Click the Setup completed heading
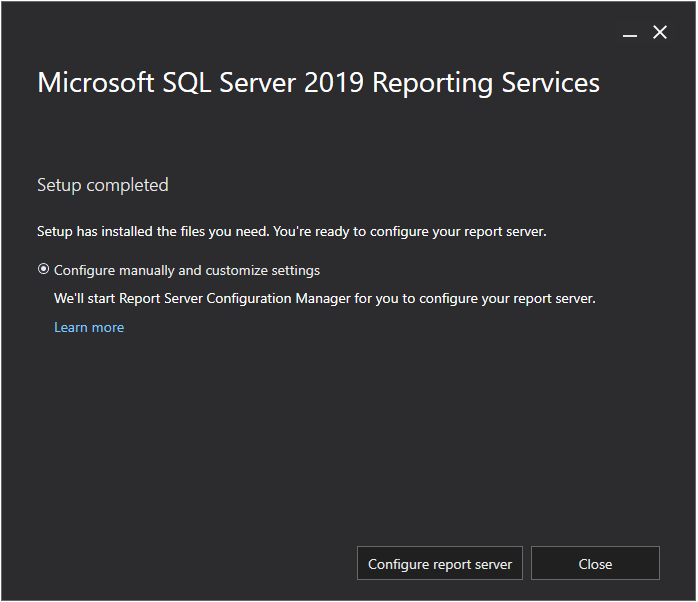Image resolution: width=698 pixels, height=602 pixels. [x=103, y=185]
